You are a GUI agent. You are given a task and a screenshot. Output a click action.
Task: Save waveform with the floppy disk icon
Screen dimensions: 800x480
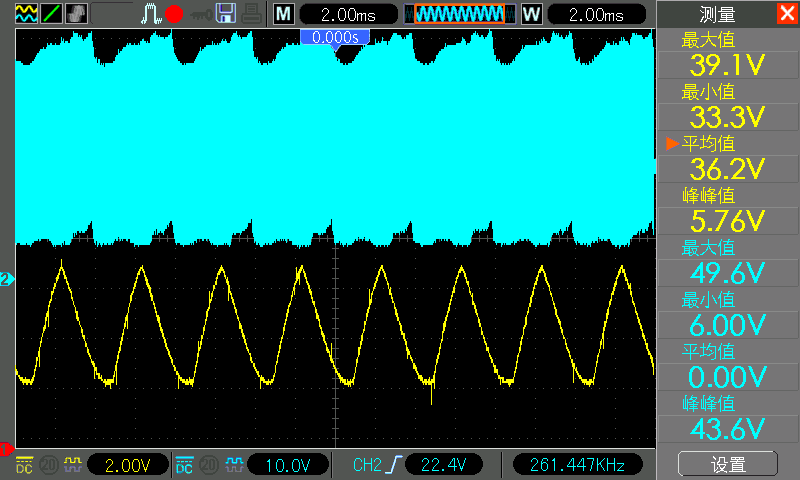click(226, 13)
